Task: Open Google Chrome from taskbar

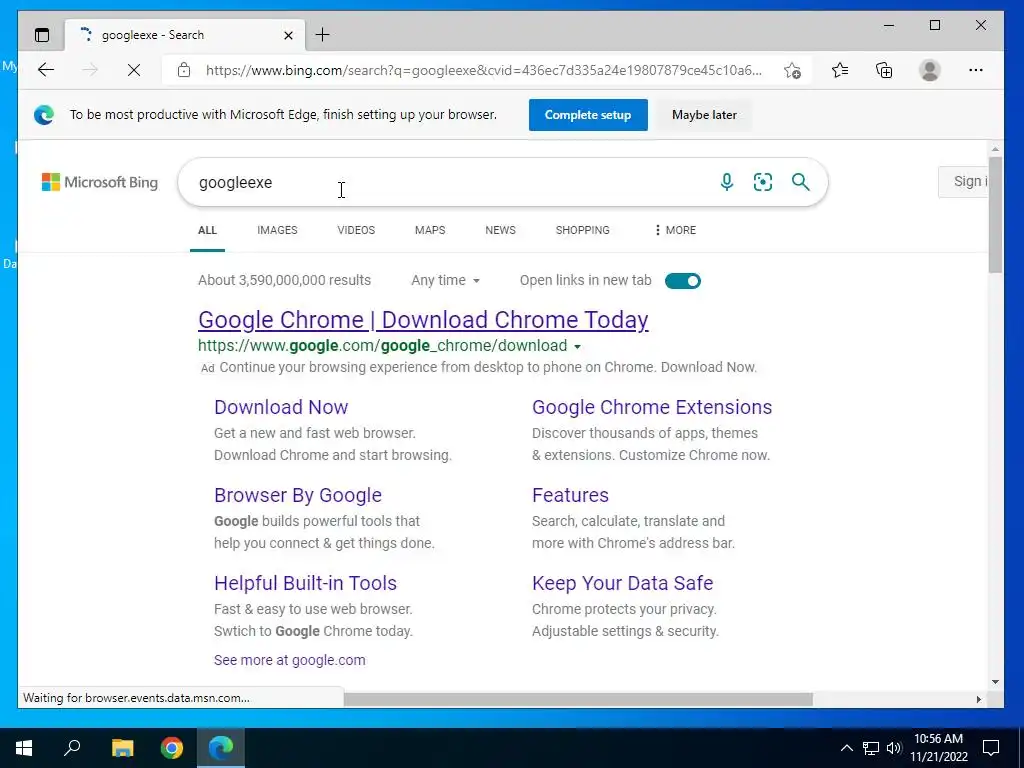Action: click(172, 748)
